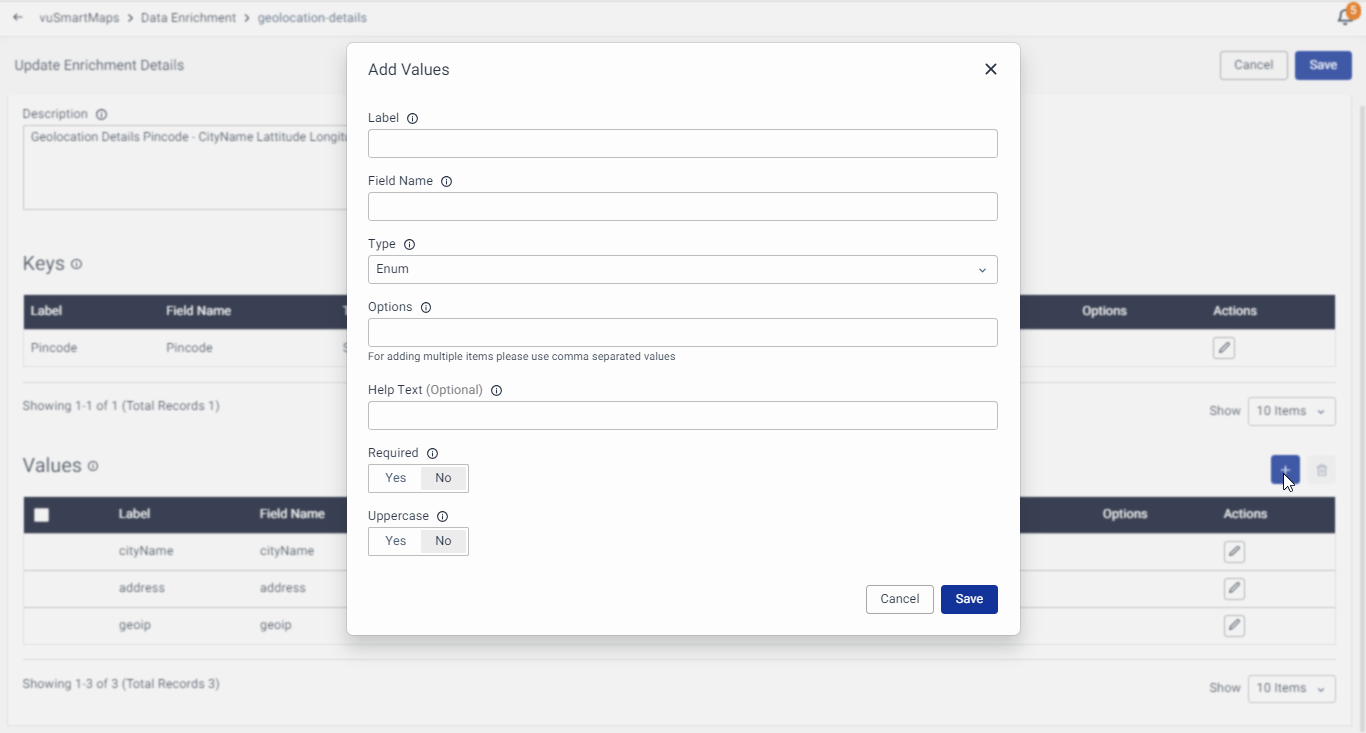Click the delete trash icon for Values
The image size is (1366, 733).
point(1322,470)
